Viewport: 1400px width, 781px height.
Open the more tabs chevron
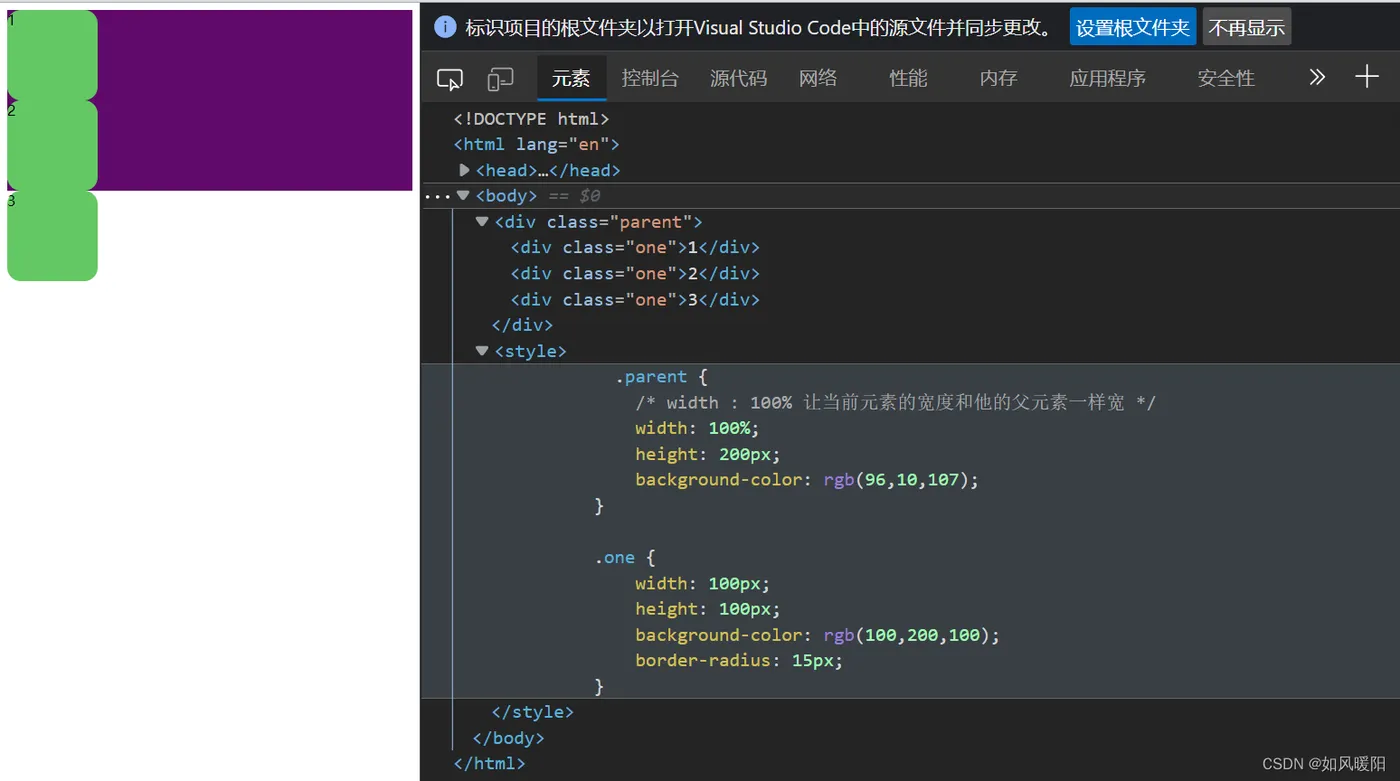click(x=1317, y=78)
